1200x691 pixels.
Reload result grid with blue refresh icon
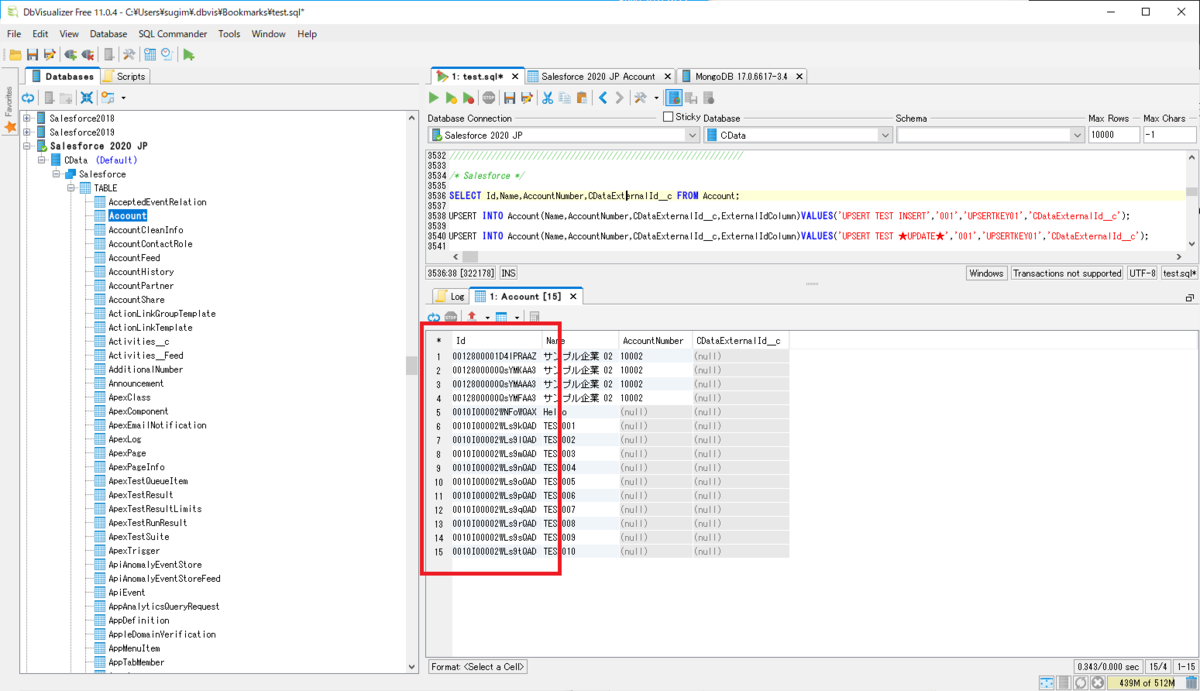click(434, 317)
